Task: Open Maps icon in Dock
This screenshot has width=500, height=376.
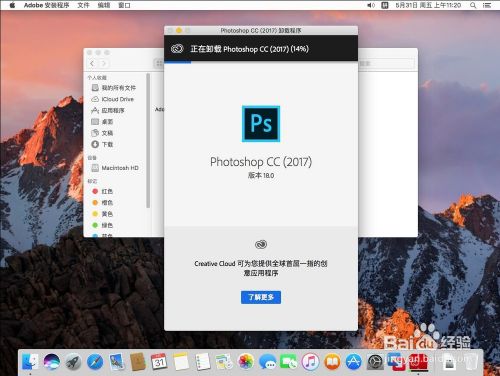Action: point(224,362)
